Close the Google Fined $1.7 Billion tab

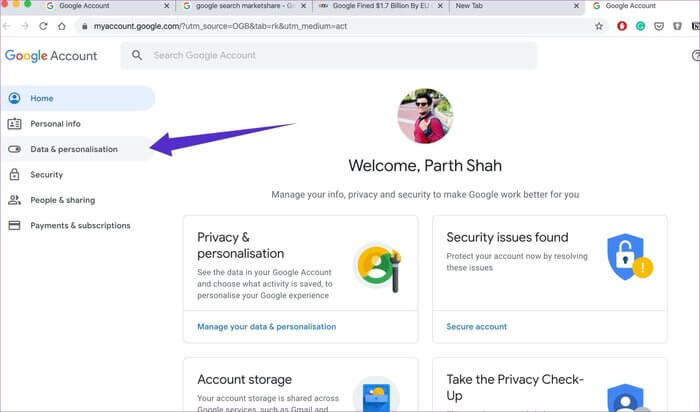coord(440,6)
